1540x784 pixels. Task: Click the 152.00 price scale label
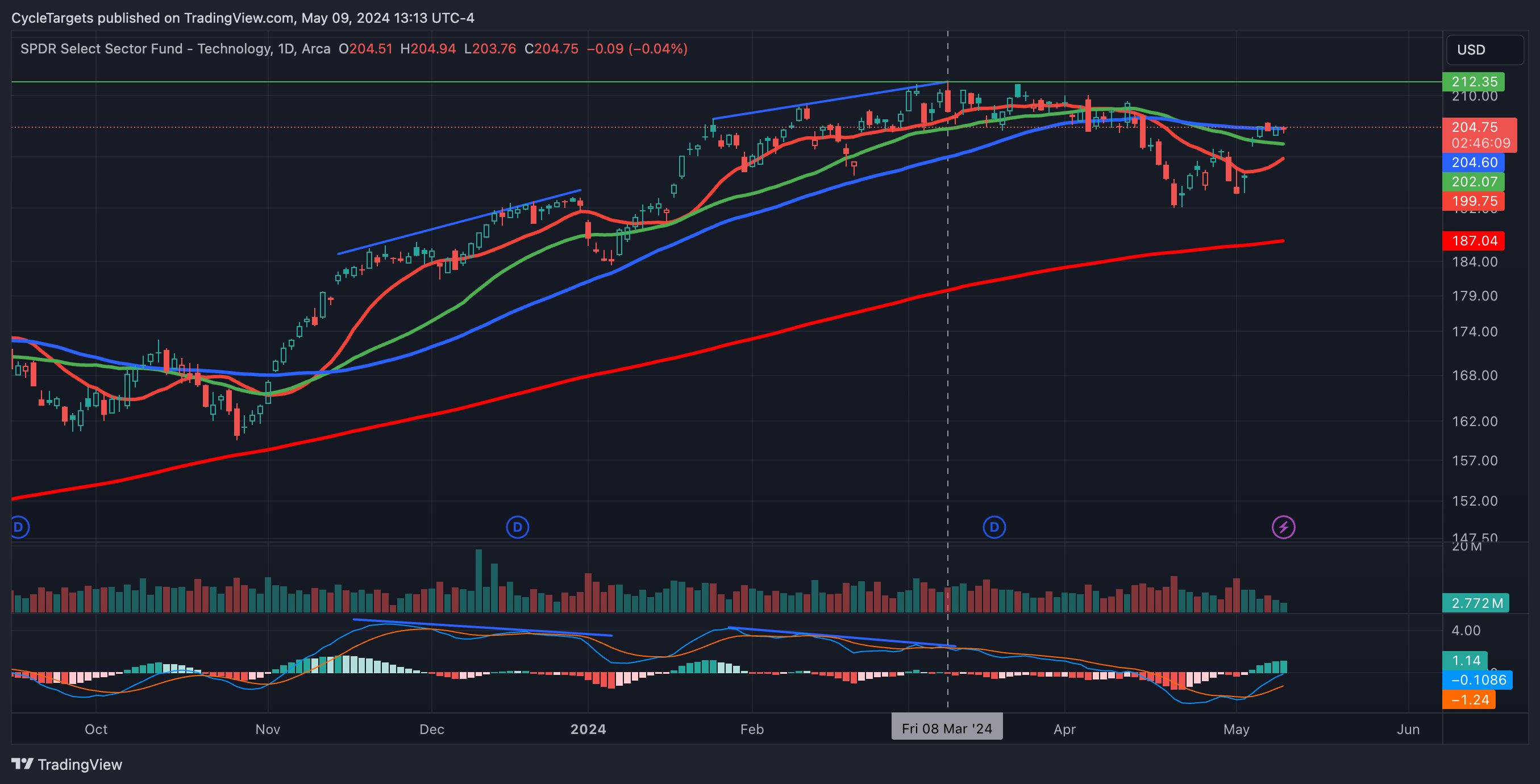coord(1475,501)
